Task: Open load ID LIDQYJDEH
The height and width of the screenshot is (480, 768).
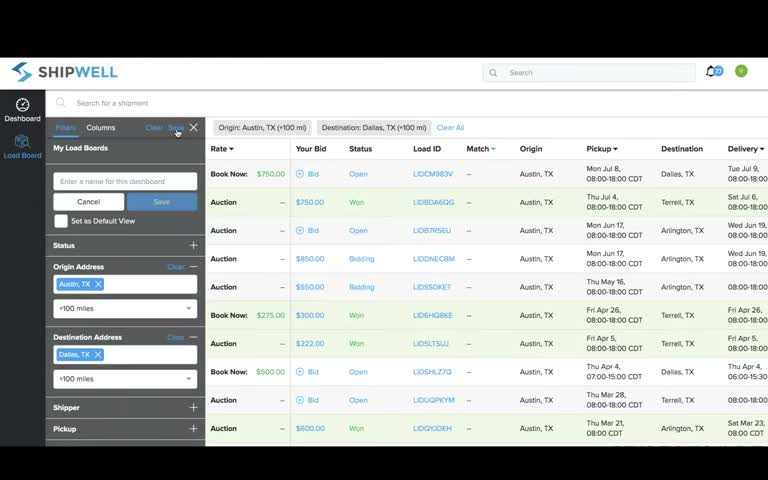Action: (x=432, y=429)
